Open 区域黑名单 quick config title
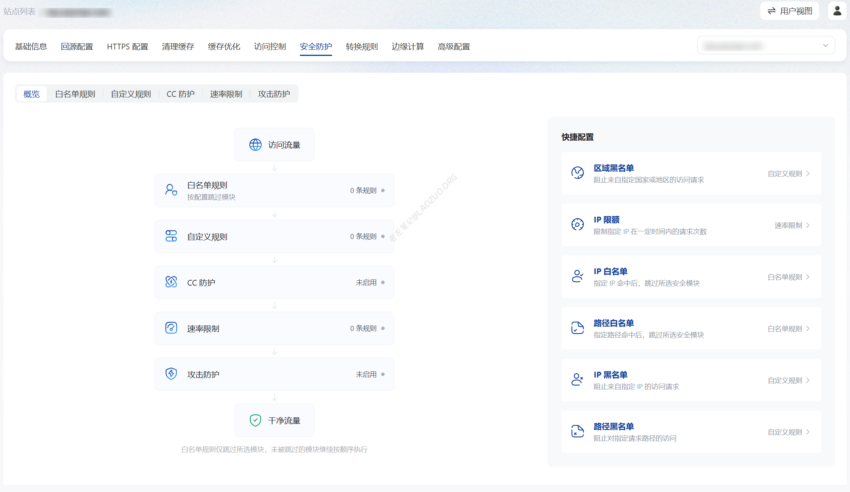850x492 pixels. coord(614,168)
